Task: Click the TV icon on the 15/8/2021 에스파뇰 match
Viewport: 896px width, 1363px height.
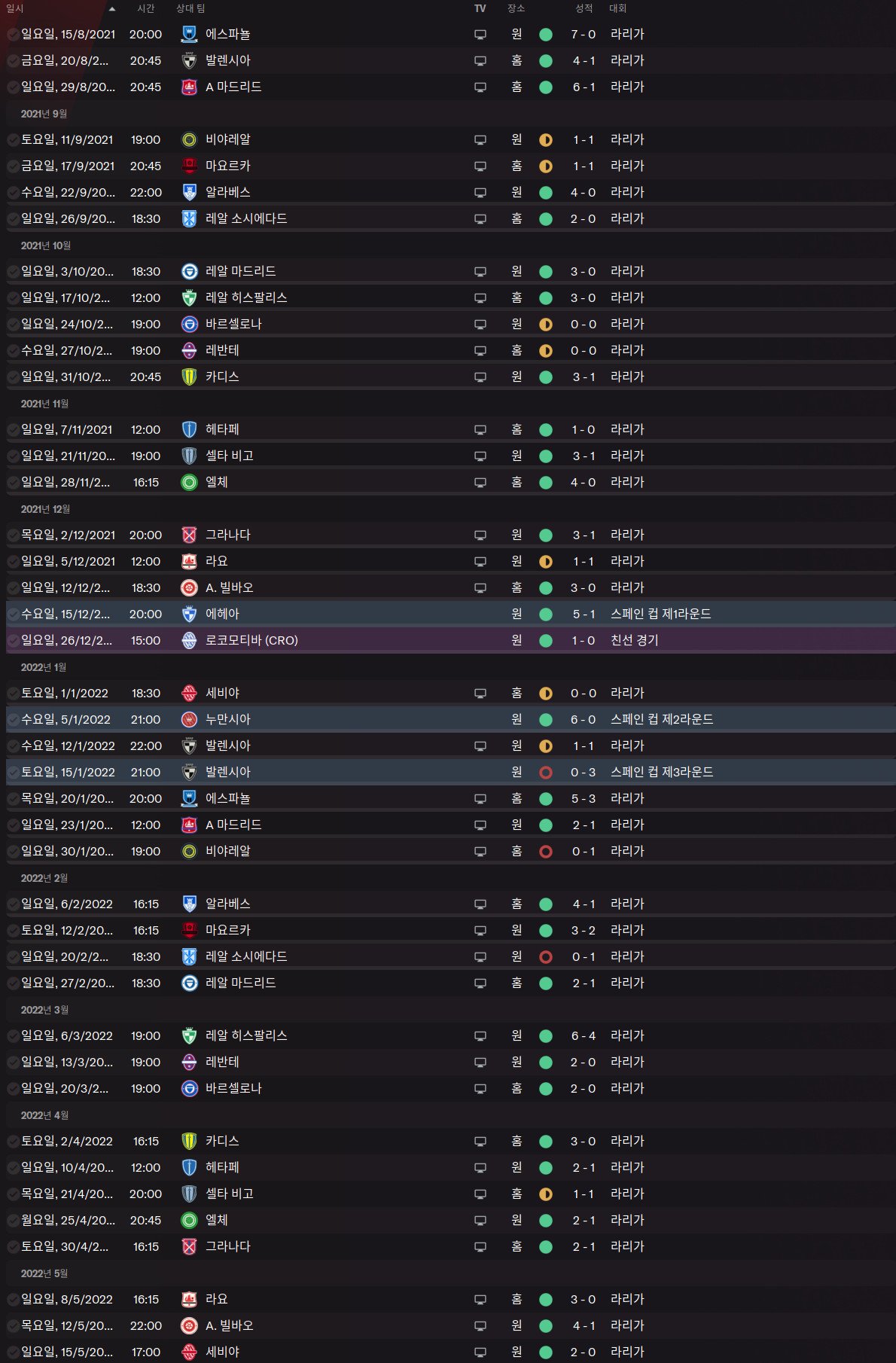Action: [x=480, y=35]
